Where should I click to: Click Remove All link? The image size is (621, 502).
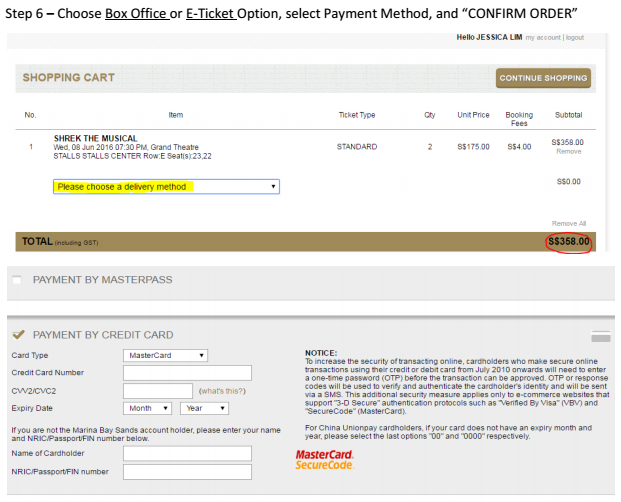(x=569, y=223)
